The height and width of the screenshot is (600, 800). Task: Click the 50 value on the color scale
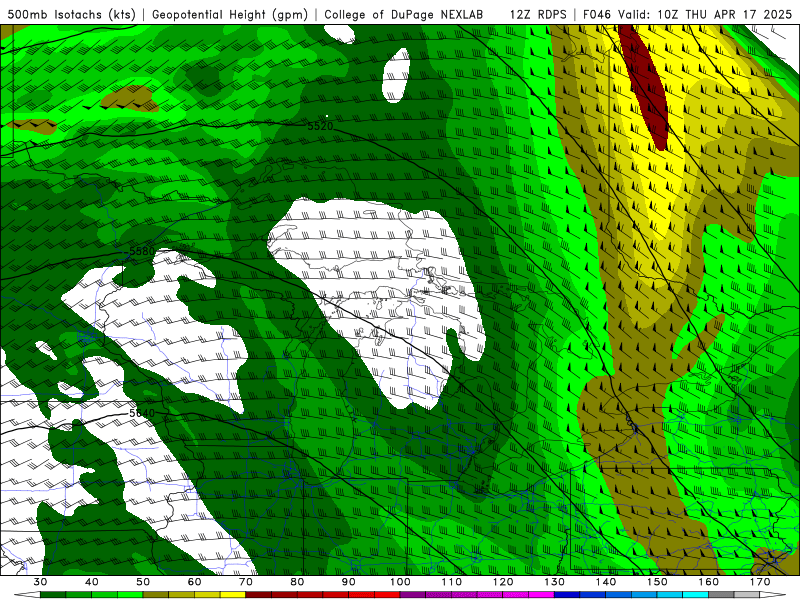click(143, 582)
